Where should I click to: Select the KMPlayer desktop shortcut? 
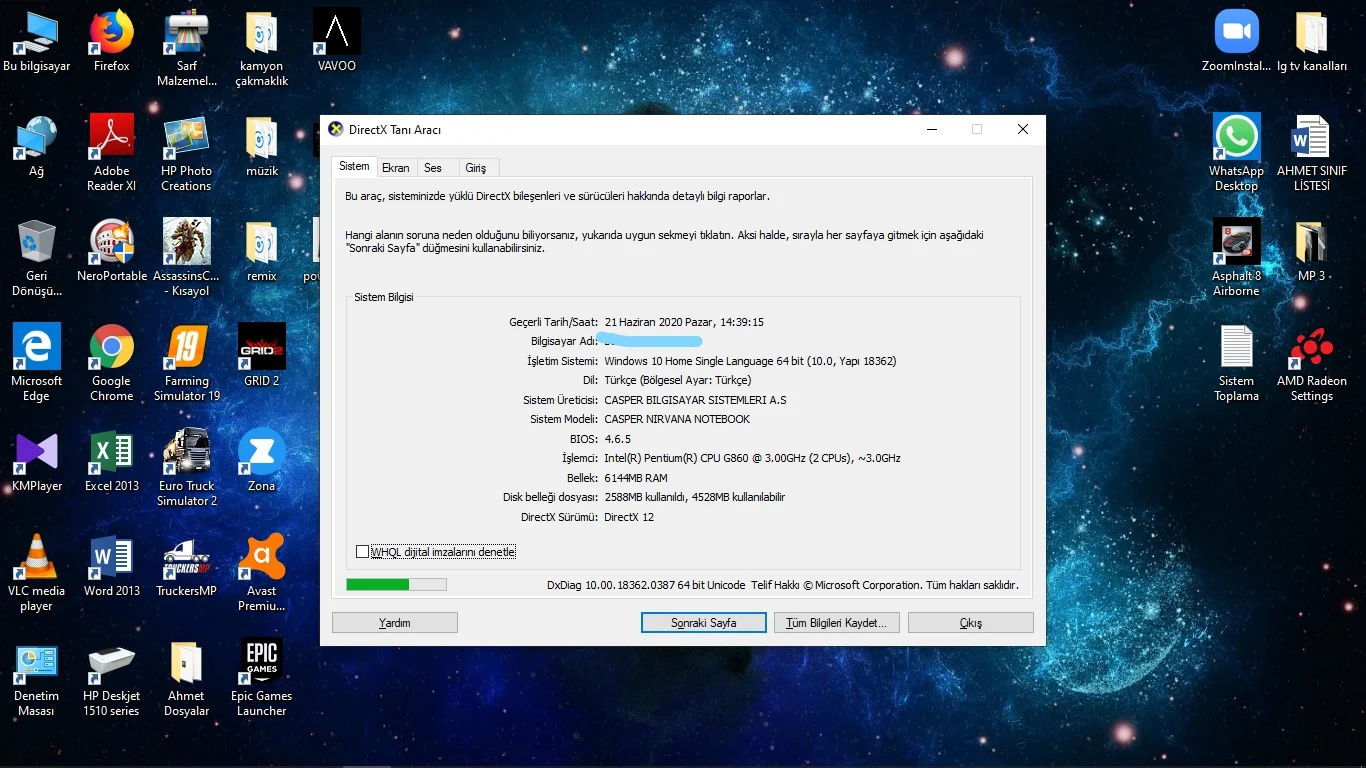(37, 463)
